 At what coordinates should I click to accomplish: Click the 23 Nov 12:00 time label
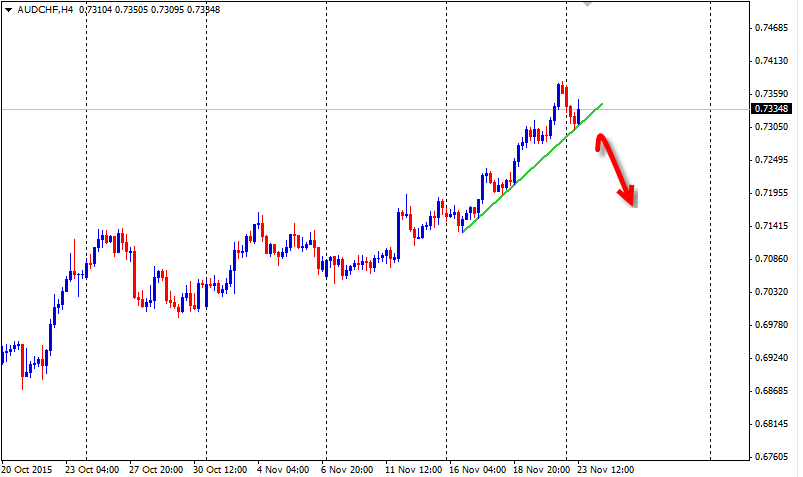[x=606, y=469]
